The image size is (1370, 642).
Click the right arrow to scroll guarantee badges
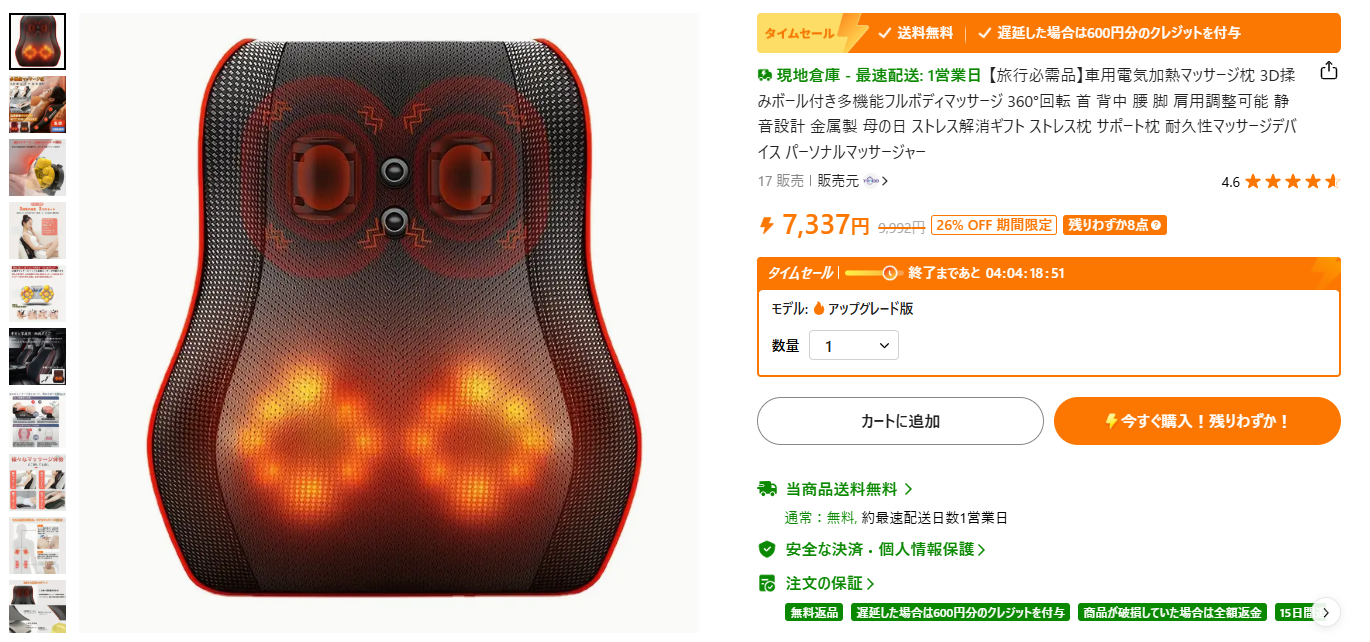1326,612
